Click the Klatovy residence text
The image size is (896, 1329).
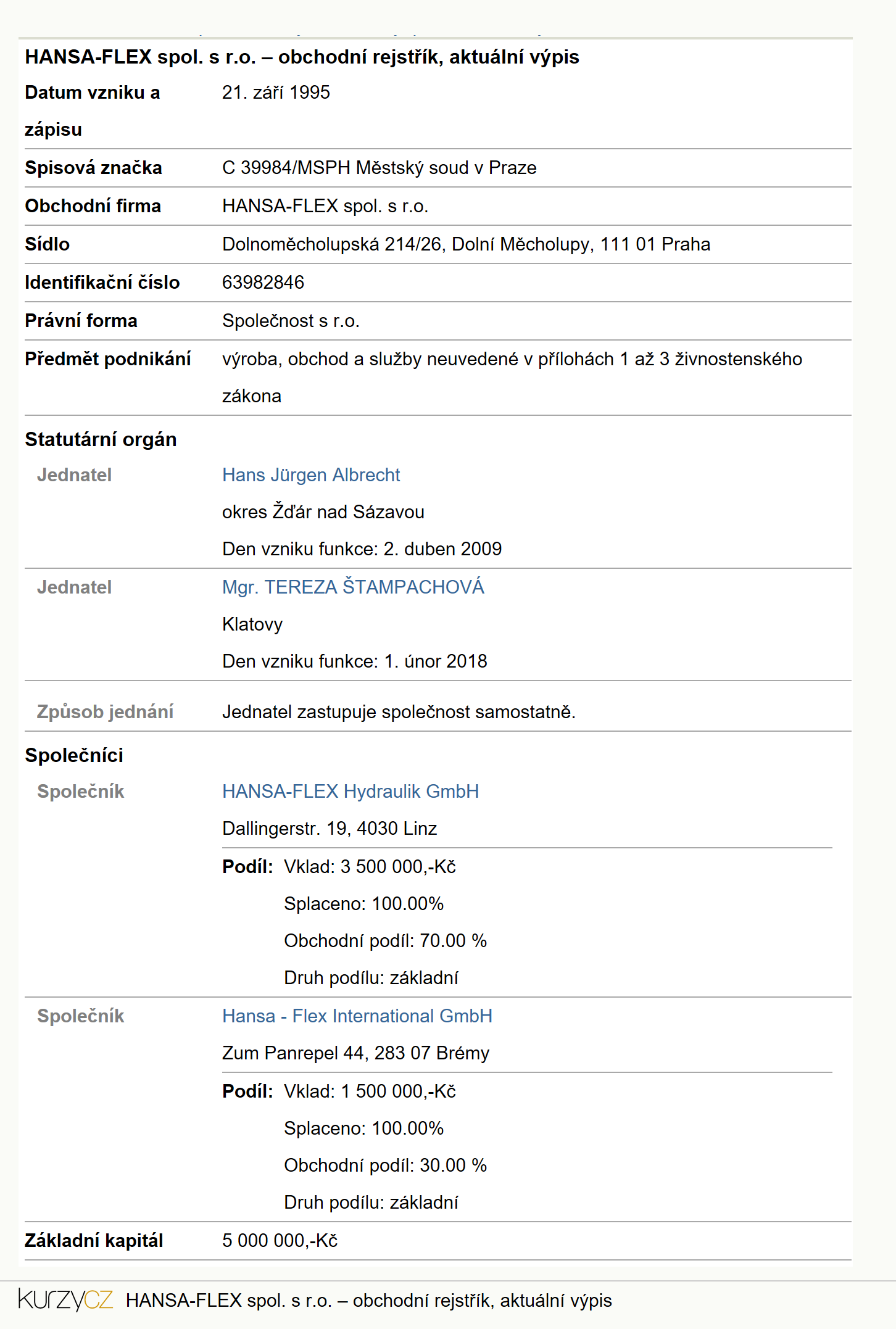click(252, 624)
